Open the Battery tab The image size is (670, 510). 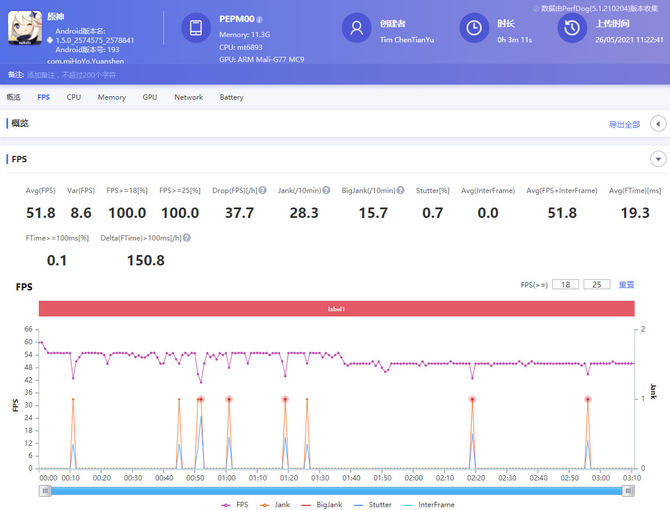point(231,97)
